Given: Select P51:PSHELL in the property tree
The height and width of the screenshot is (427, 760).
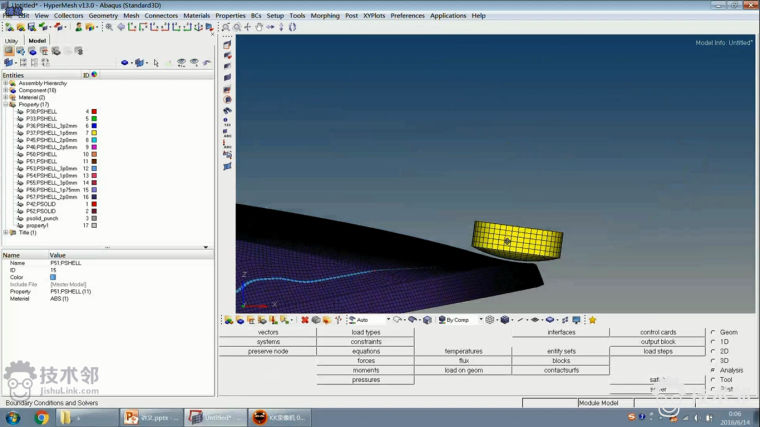Looking at the screenshot, I should (x=41, y=161).
